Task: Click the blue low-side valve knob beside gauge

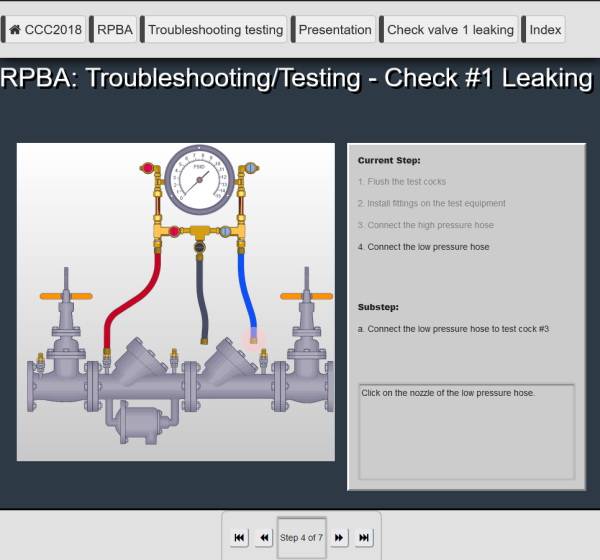Action: [x=251, y=168]
